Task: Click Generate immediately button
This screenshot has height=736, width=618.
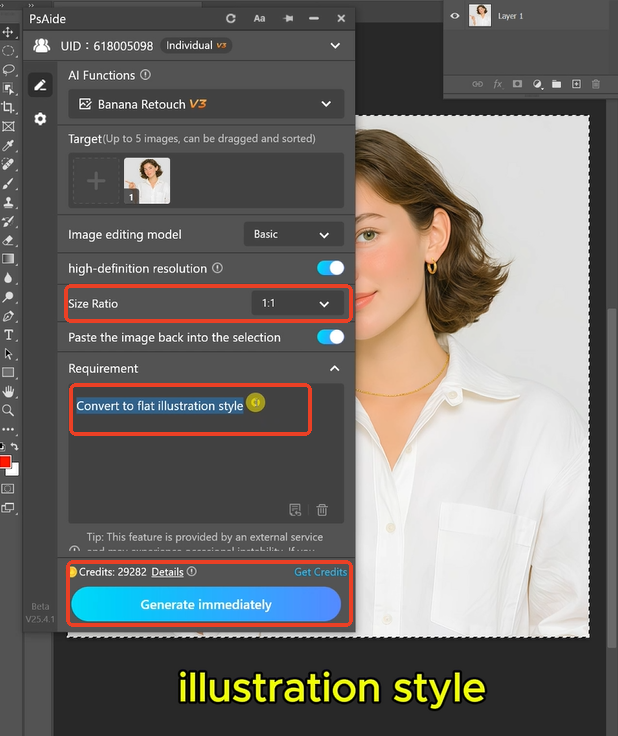Action: click(x=206, y=605)
